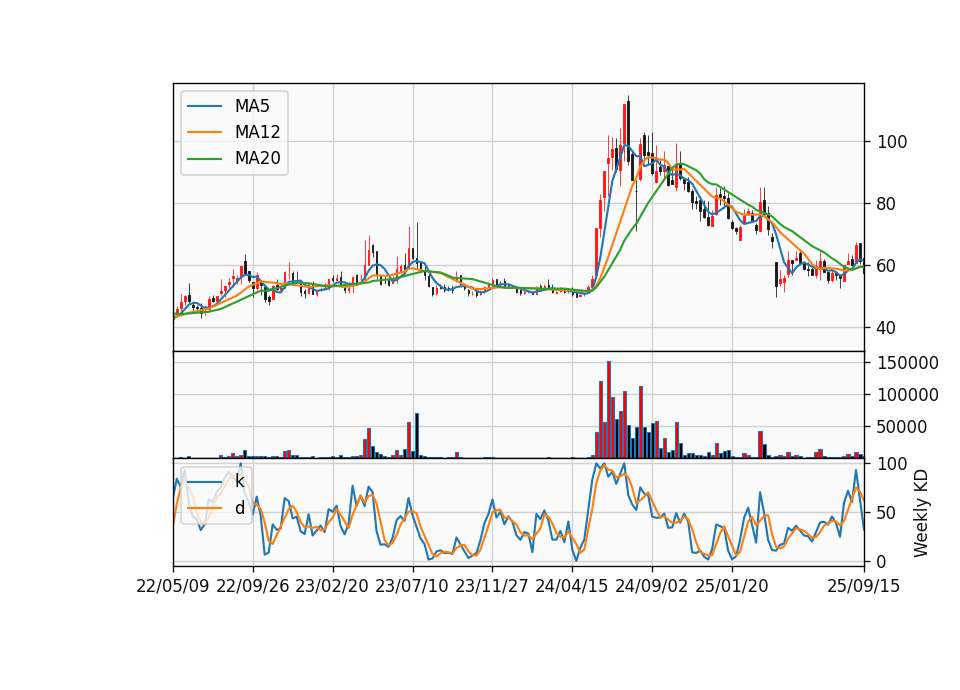This screenshot has width=960, height=690.
Task: Click the volume axis value 150000
Action: [908, 363]
